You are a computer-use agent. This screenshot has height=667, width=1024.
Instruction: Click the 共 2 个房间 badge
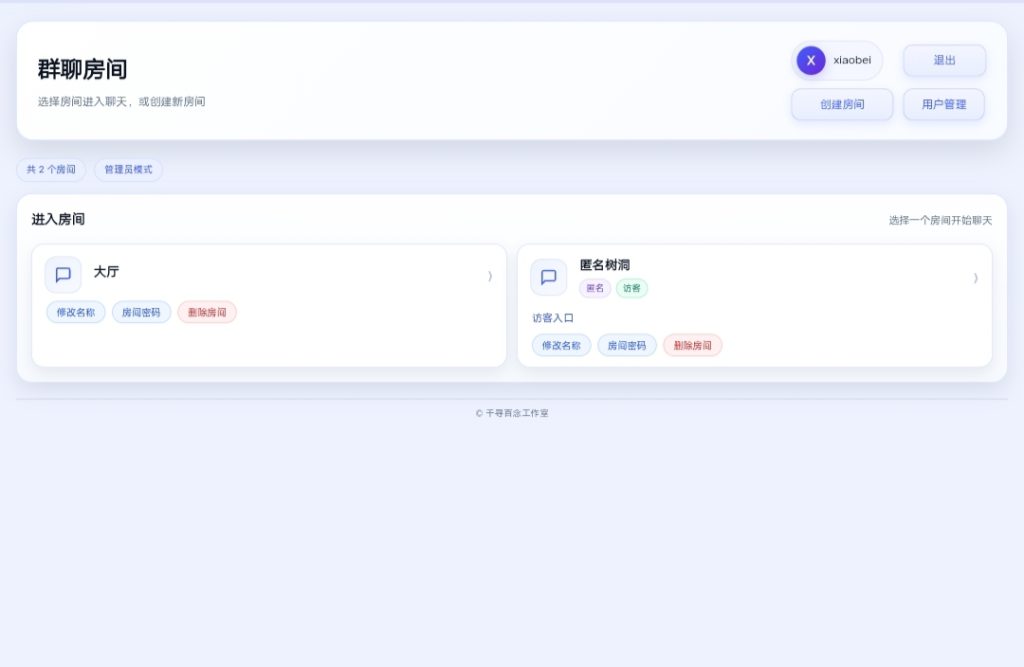(51, 170)
